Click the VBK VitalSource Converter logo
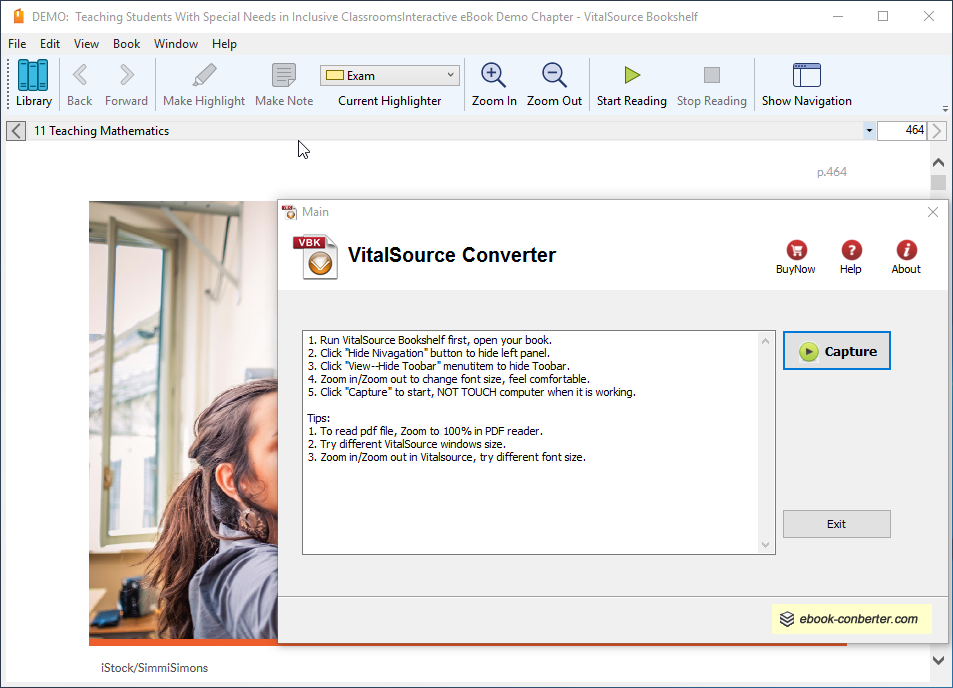The width and height of the screenshot is (953, 688). (x=315, y=257)
